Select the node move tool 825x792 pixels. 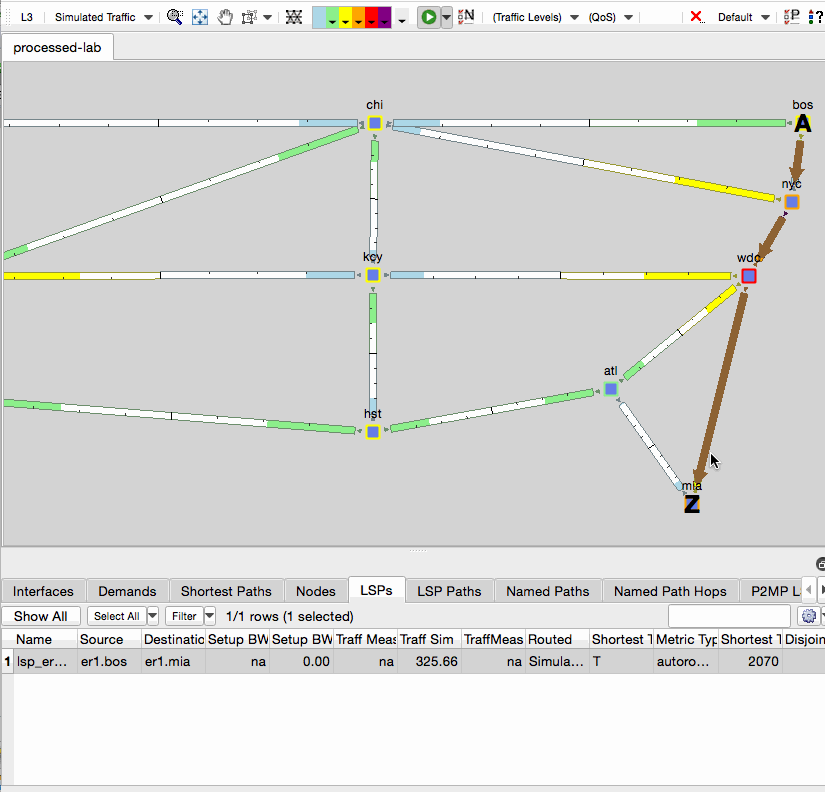pyautogui.click(x=248, y=17)
